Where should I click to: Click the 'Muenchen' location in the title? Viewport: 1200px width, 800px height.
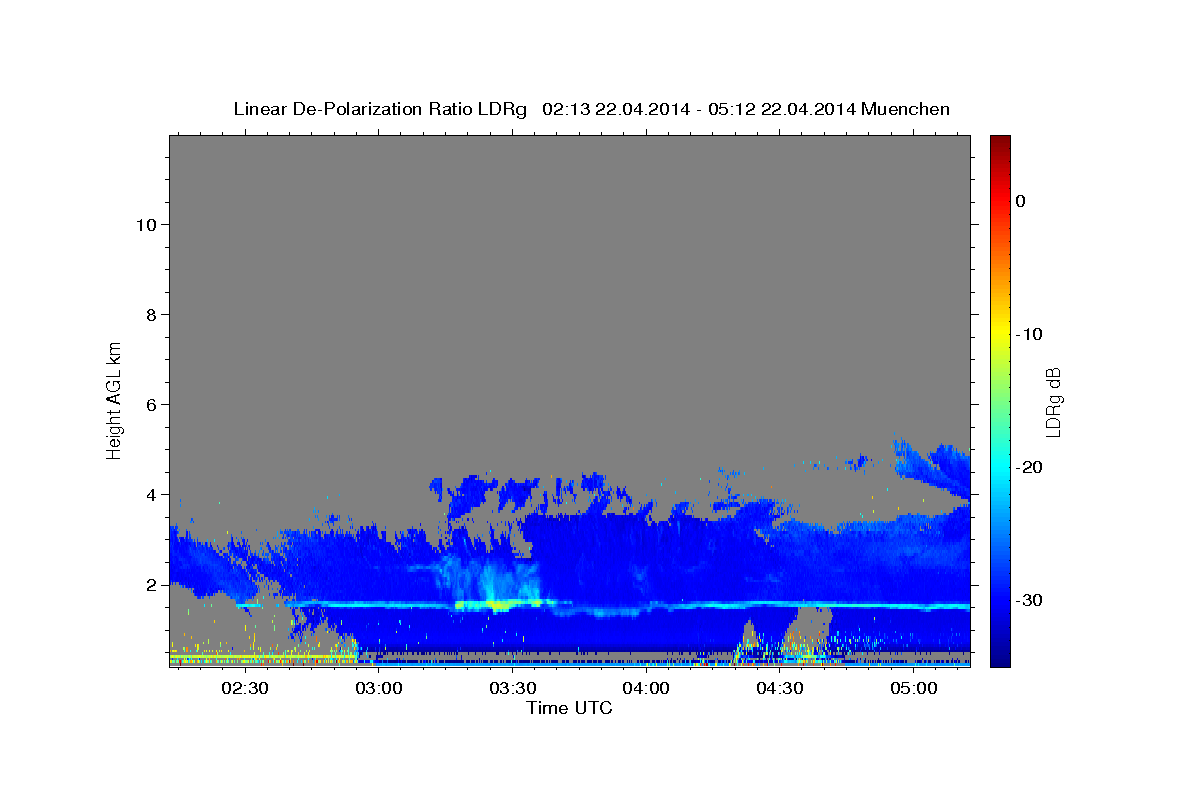click(905, 109)
